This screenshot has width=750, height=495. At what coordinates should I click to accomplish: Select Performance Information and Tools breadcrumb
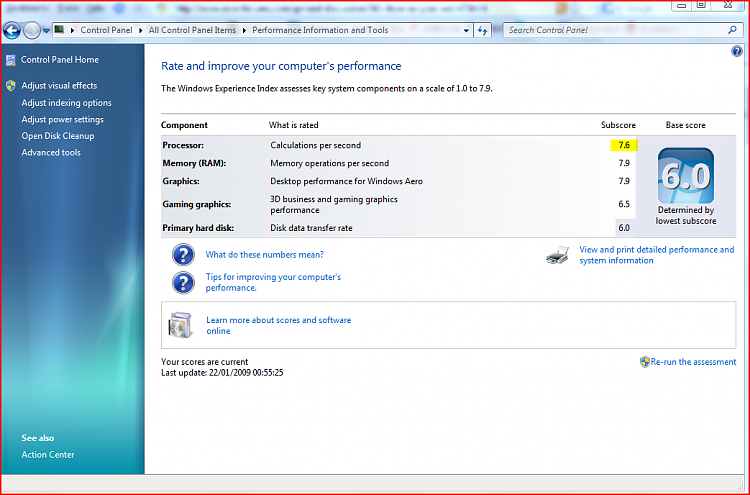click(x=320, y=30)
